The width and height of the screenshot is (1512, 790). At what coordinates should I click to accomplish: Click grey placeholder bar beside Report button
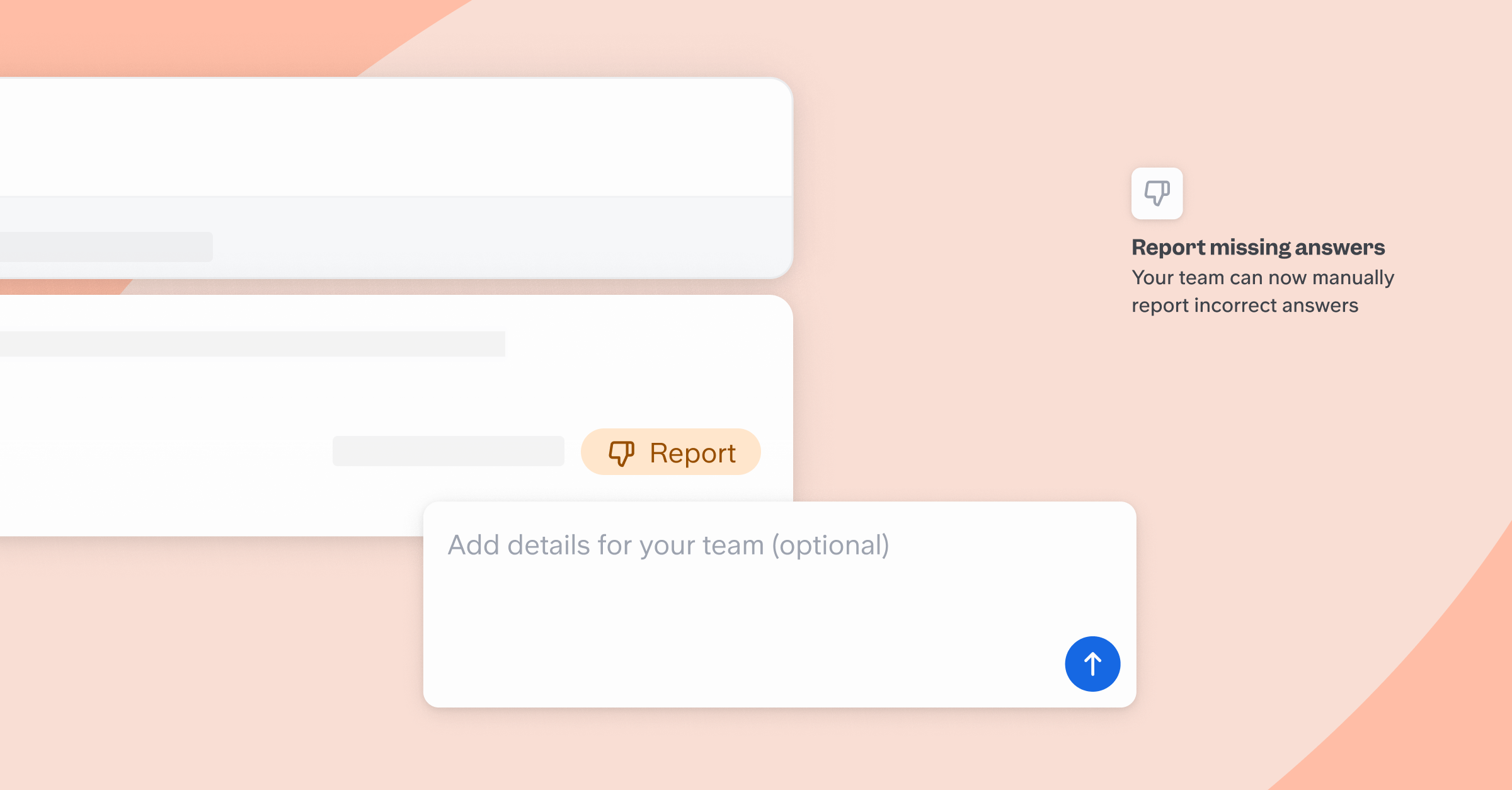point(448,451)
